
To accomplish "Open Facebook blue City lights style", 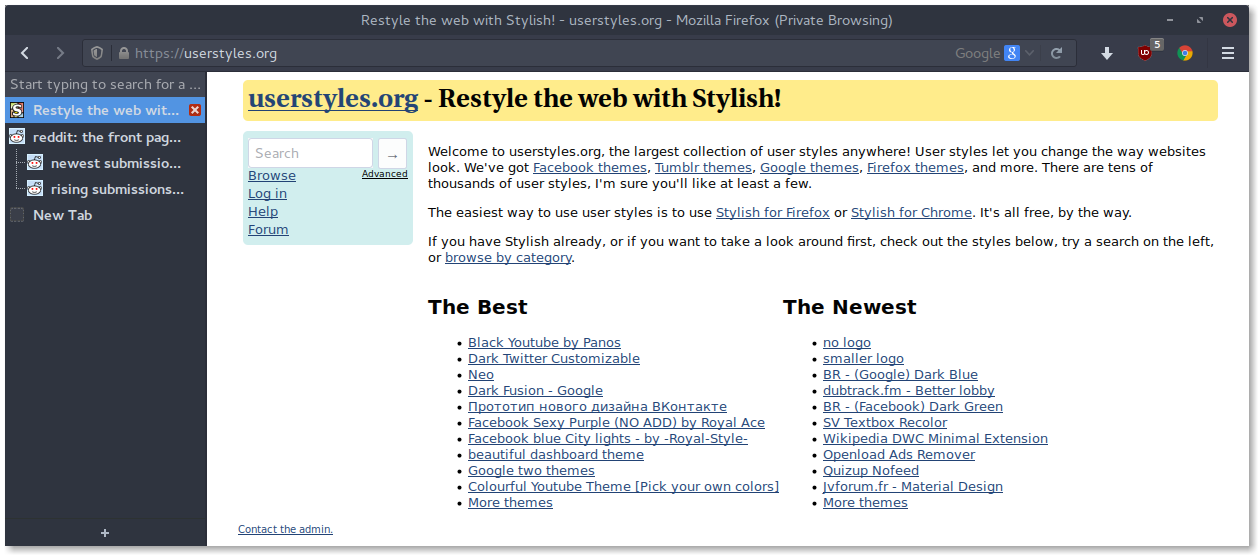I will point(608,439).
